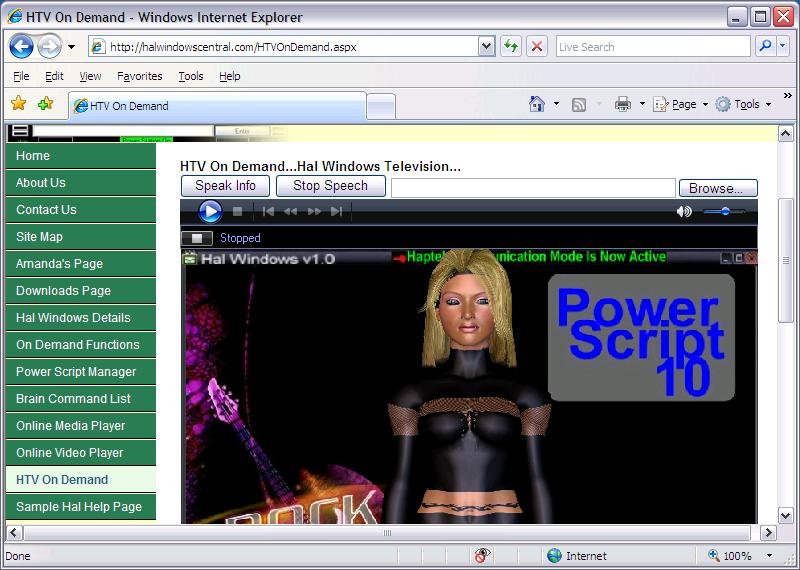Play the video in media player

point(210,211)
